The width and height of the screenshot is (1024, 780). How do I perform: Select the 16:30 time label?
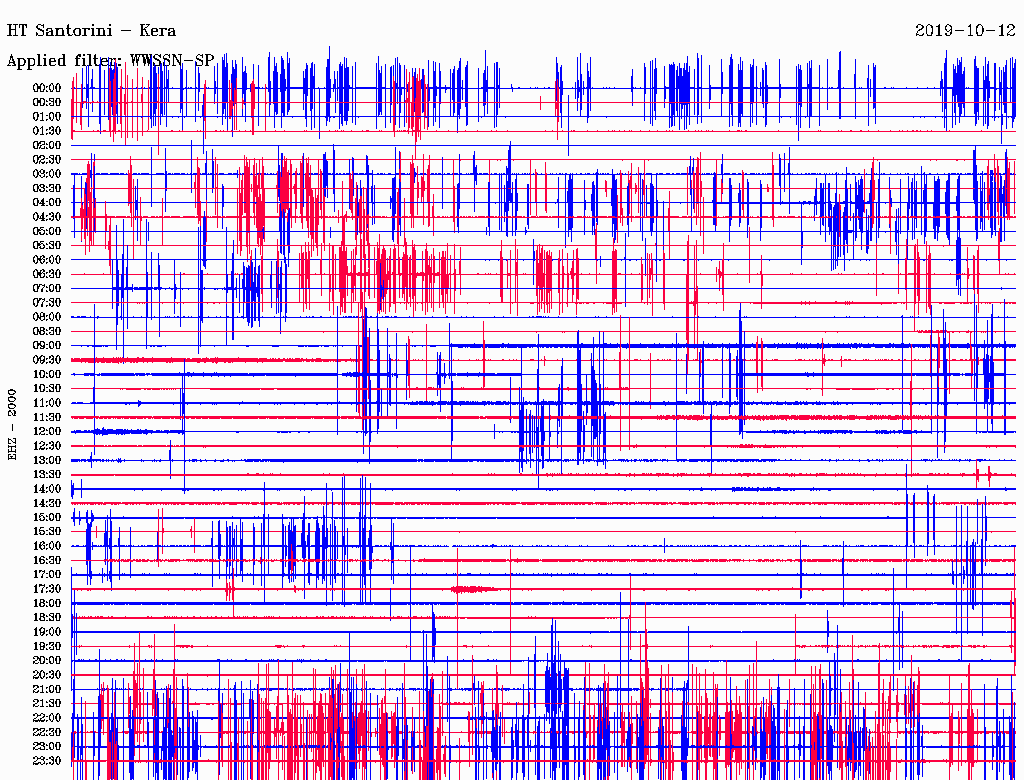tap(47, 561)
